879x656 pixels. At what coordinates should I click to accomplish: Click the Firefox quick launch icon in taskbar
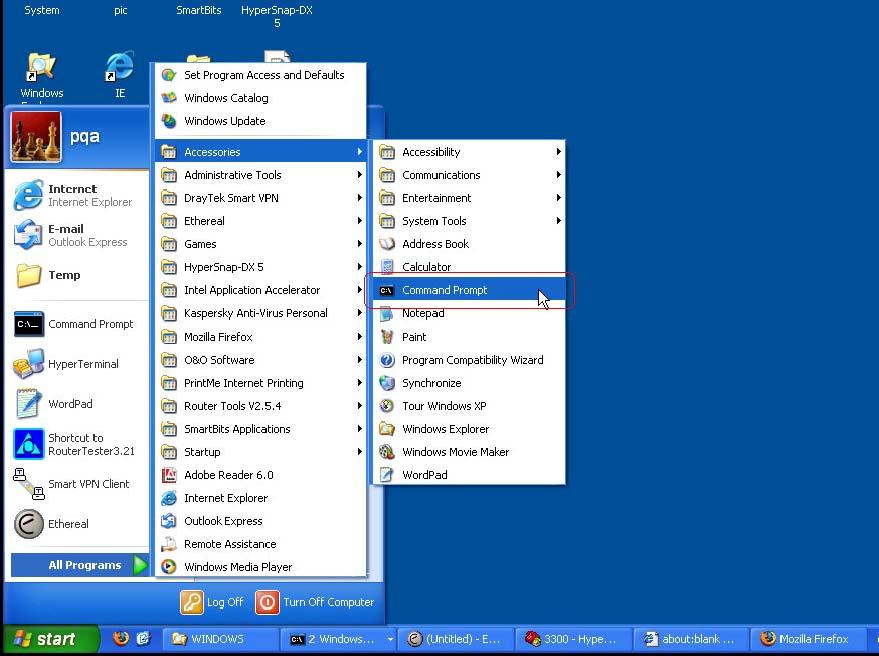[121, 638]
